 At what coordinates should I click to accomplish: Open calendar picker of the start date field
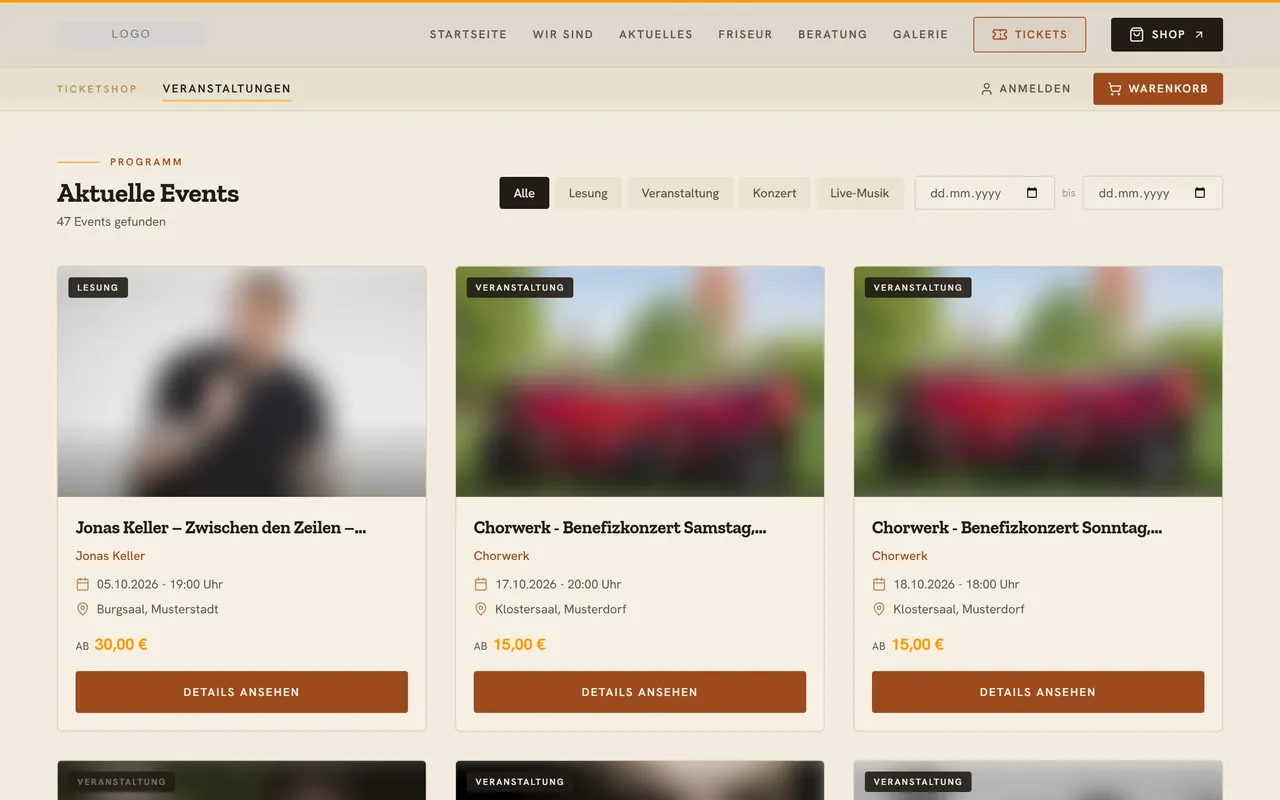(1032, 193)
